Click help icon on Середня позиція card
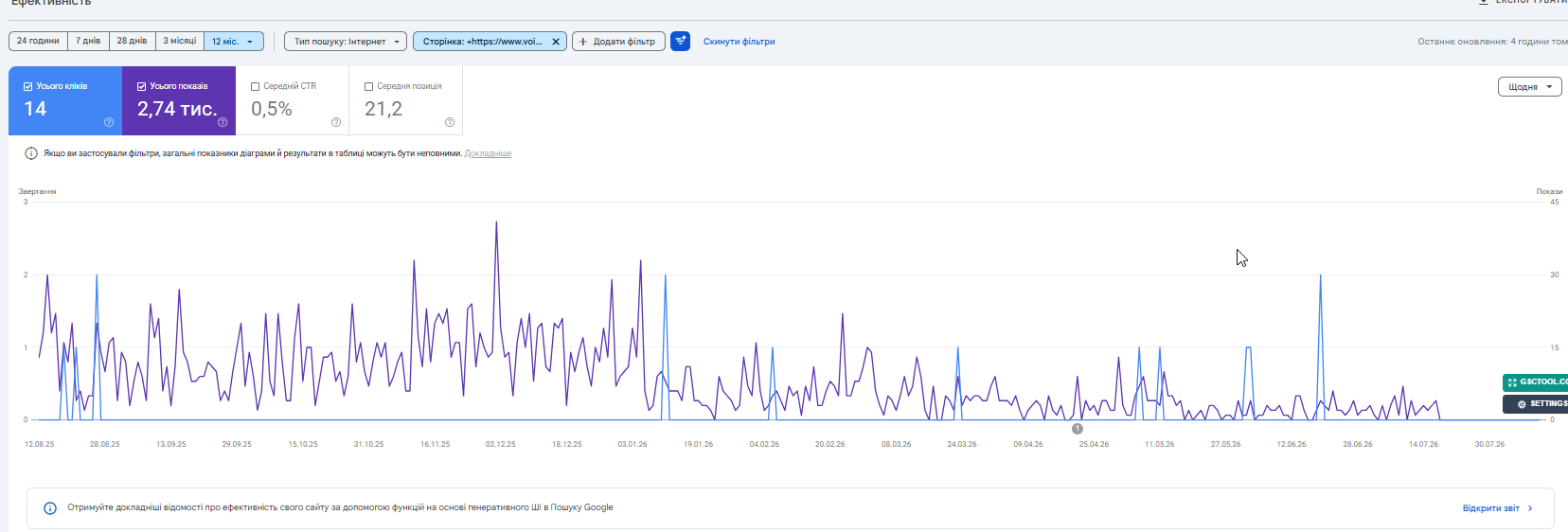1568x532 pixels. [450, 122]
